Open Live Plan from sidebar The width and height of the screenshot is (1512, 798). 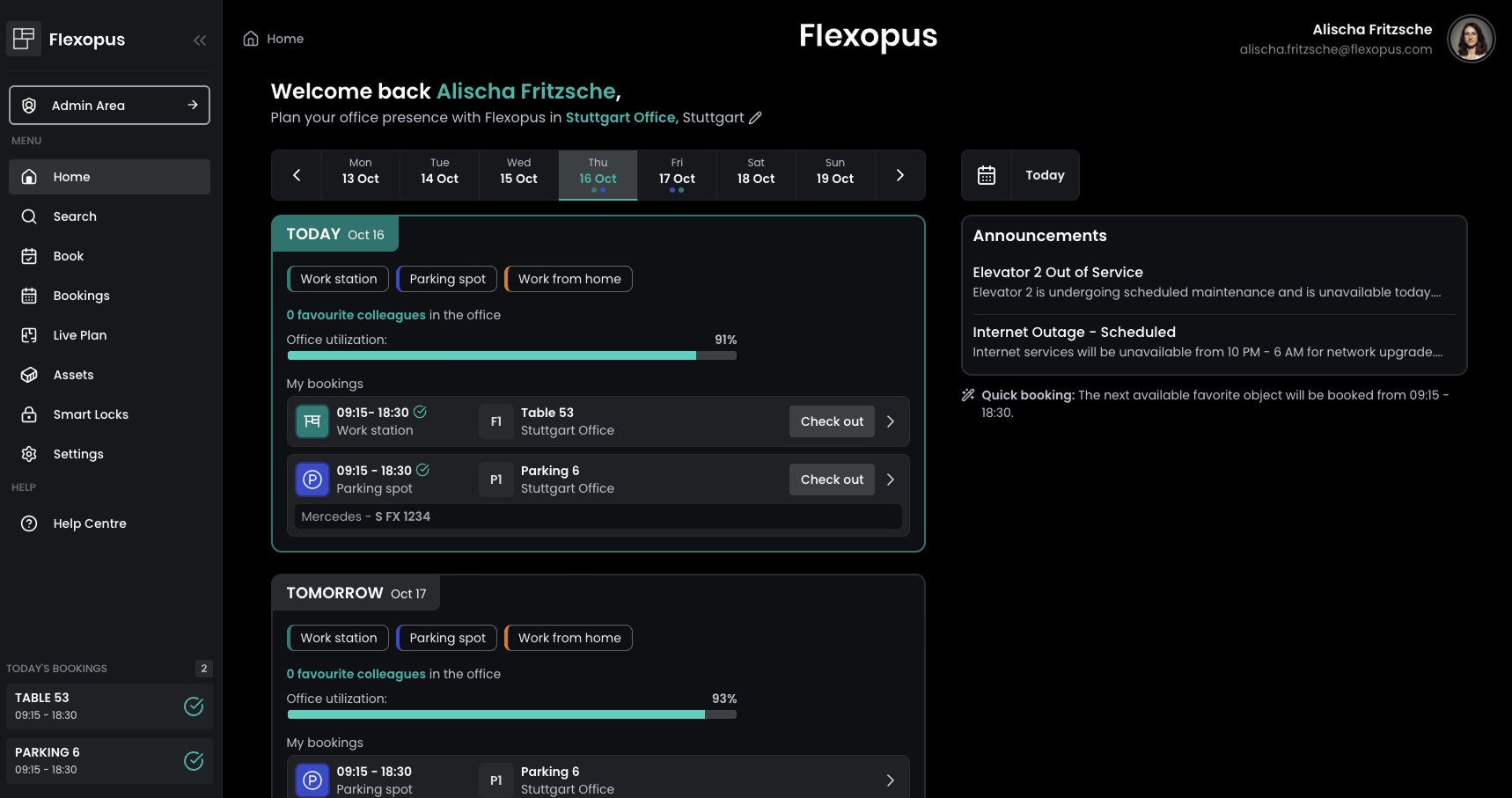(x=79, y=335)
